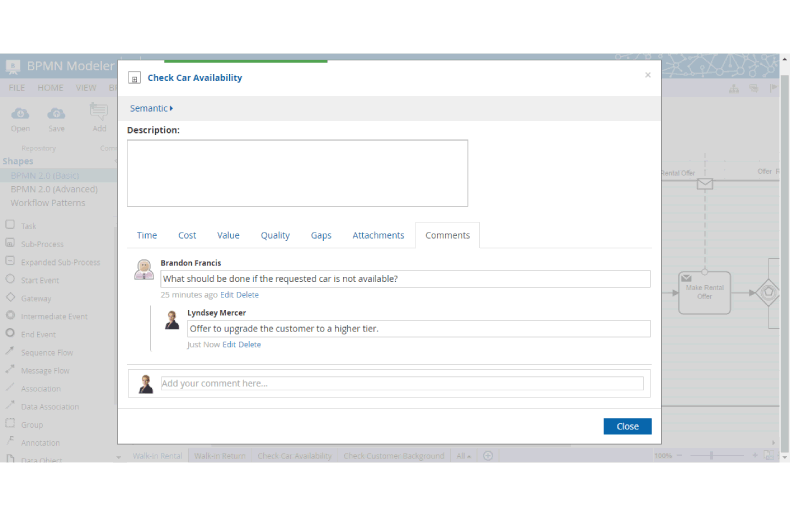Click the task icon beside Check Car Availability title

click(135, 78)
